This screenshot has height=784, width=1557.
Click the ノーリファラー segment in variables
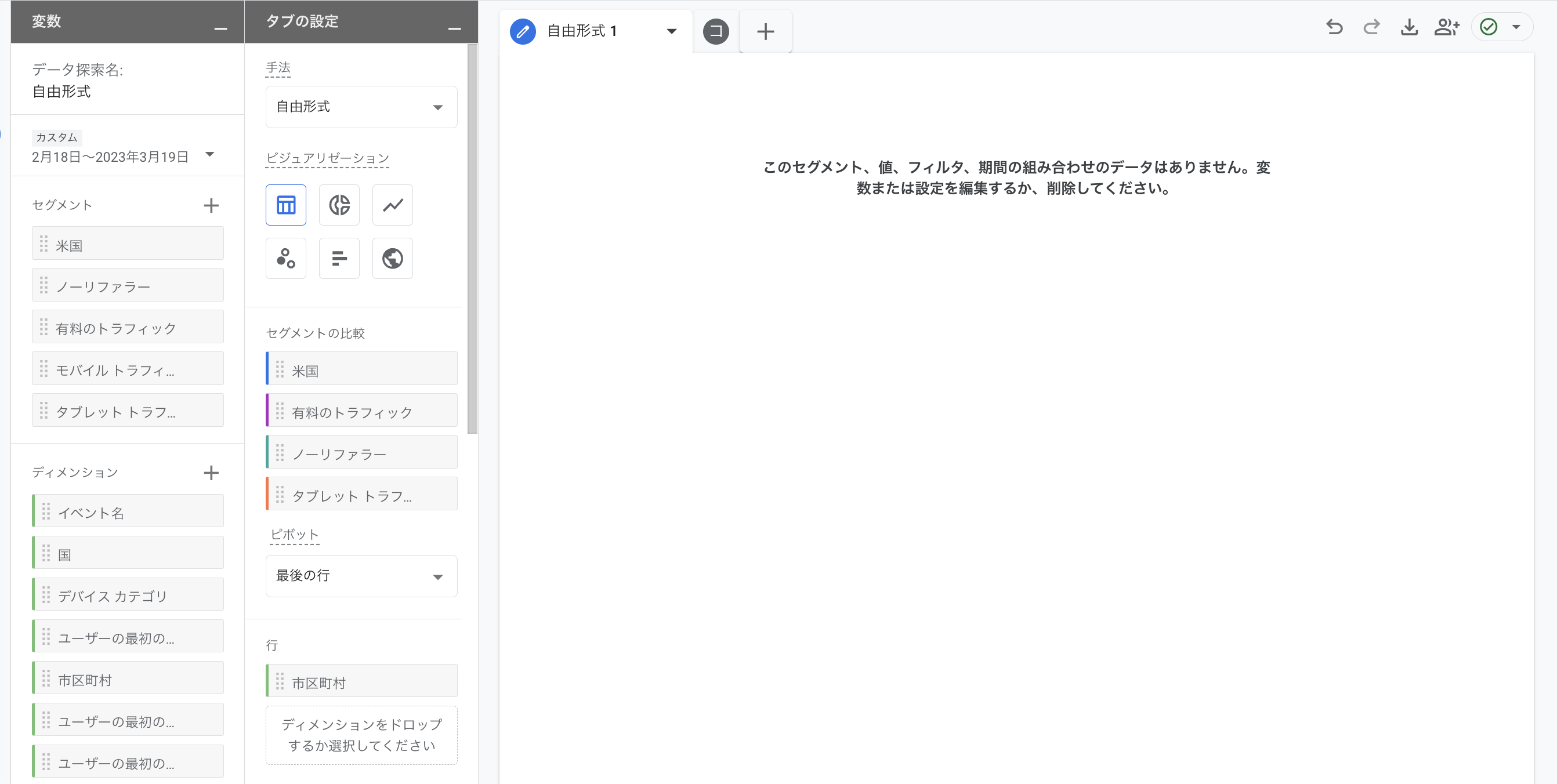[x=128, y=285]
